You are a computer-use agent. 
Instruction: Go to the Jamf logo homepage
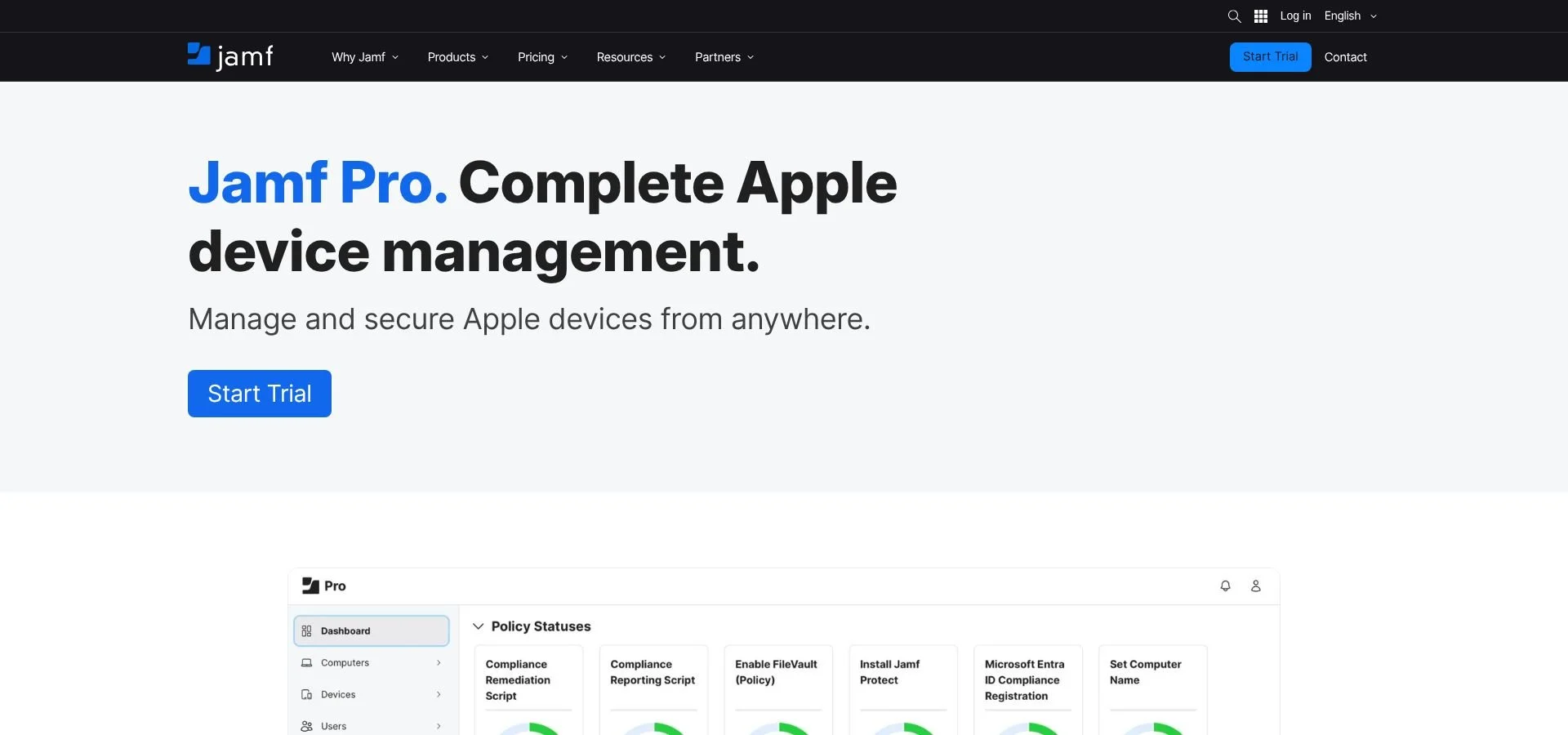click(x=230, y=56)
